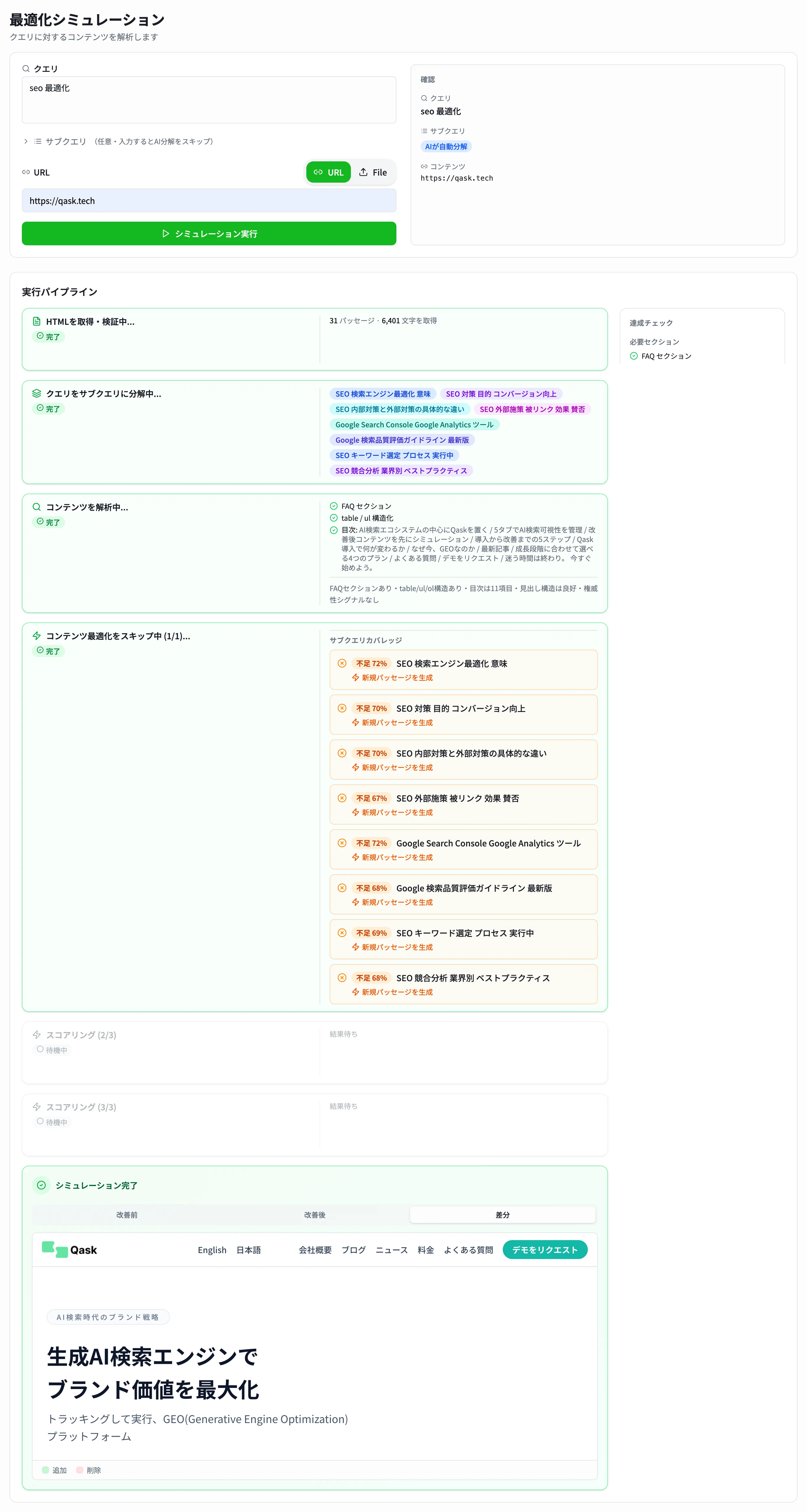
Task: Click the デモをリクエスト button in preview
Action: (x=545, y=1250)
